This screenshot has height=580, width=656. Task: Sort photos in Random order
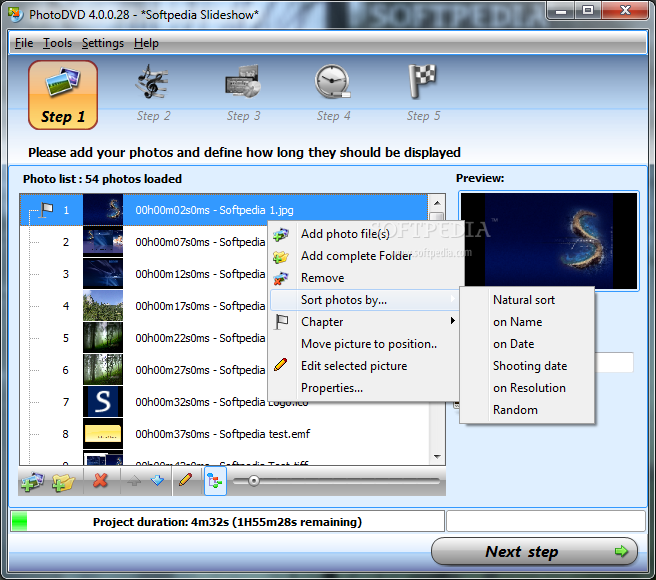point(527,410)
